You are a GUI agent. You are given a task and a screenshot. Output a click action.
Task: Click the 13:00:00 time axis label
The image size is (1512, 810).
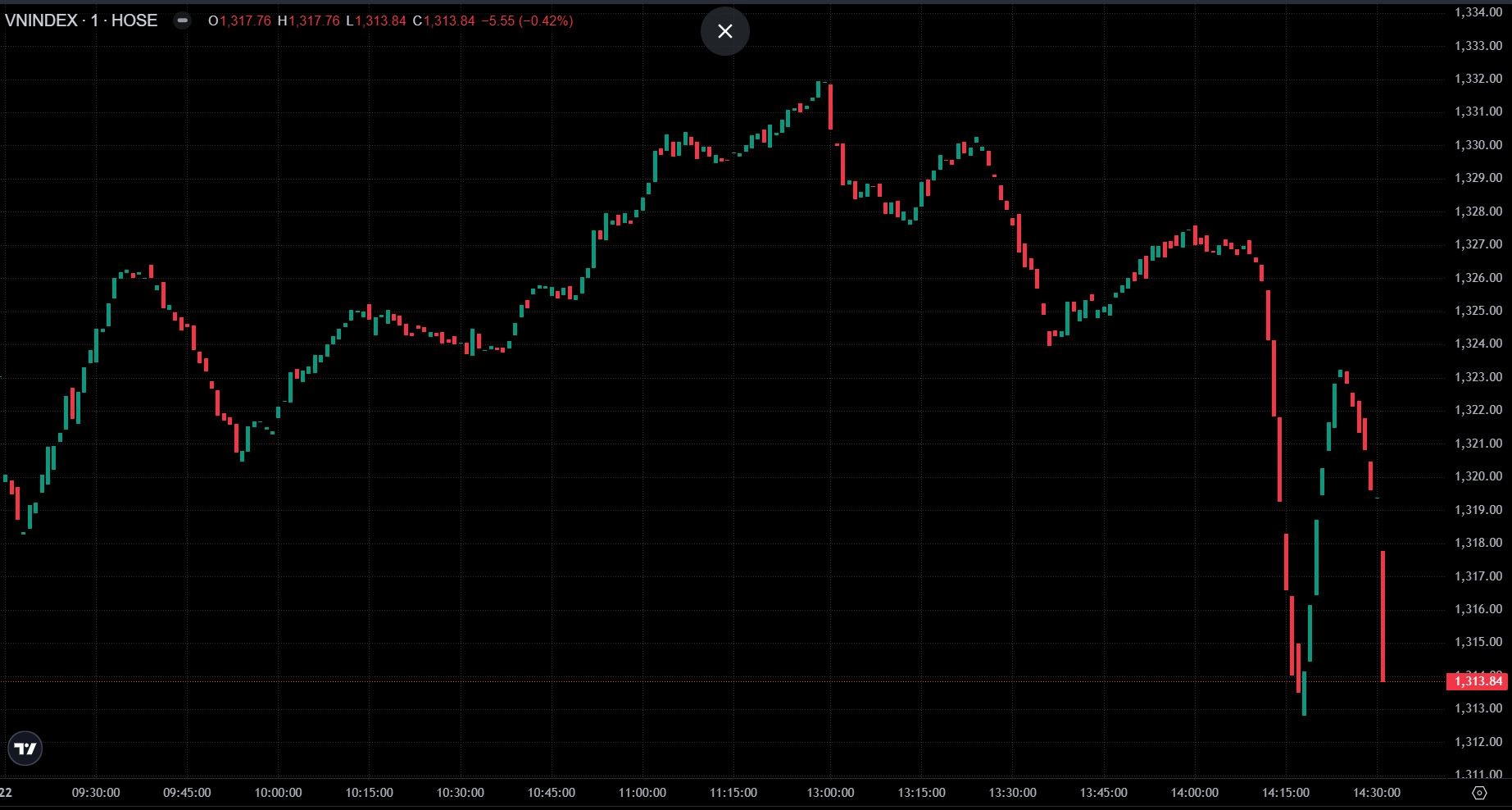(x=830, y=793)
